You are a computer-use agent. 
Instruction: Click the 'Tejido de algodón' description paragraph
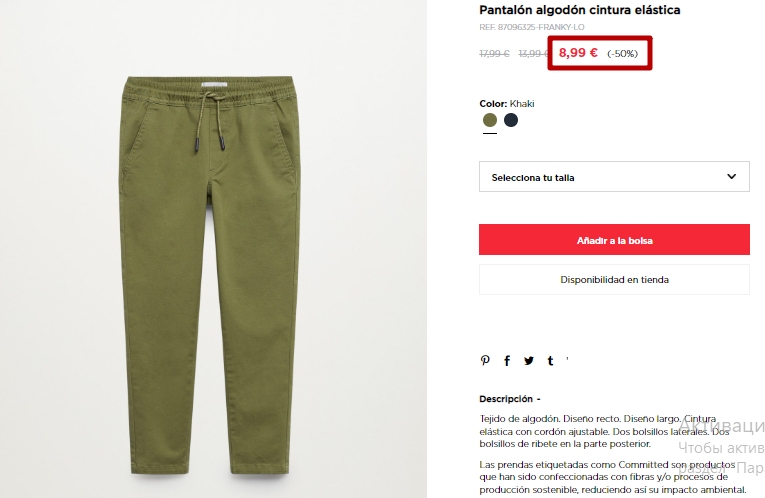(x=605, y=431)
